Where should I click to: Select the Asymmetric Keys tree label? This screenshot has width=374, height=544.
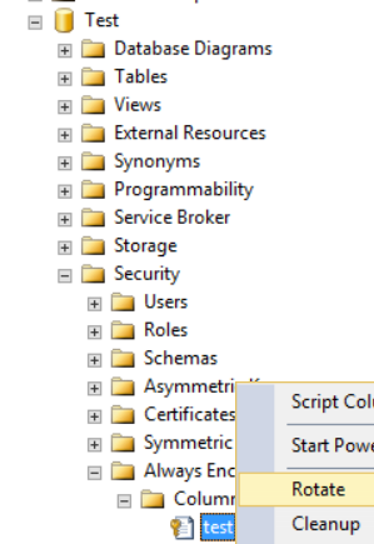(x=190, y=387)
